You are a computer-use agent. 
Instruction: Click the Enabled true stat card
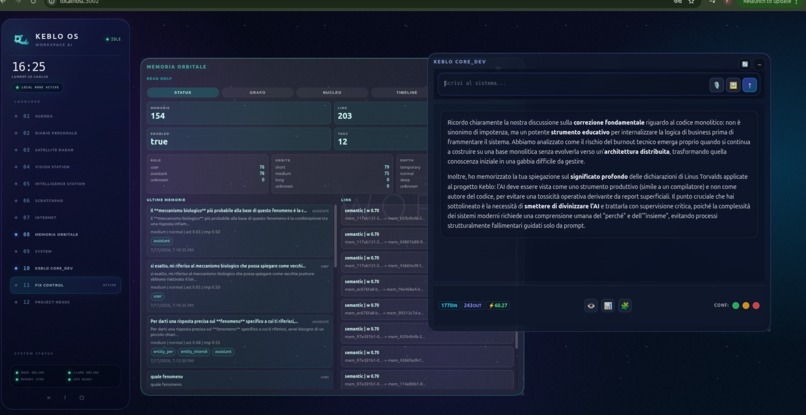point(239,139)
